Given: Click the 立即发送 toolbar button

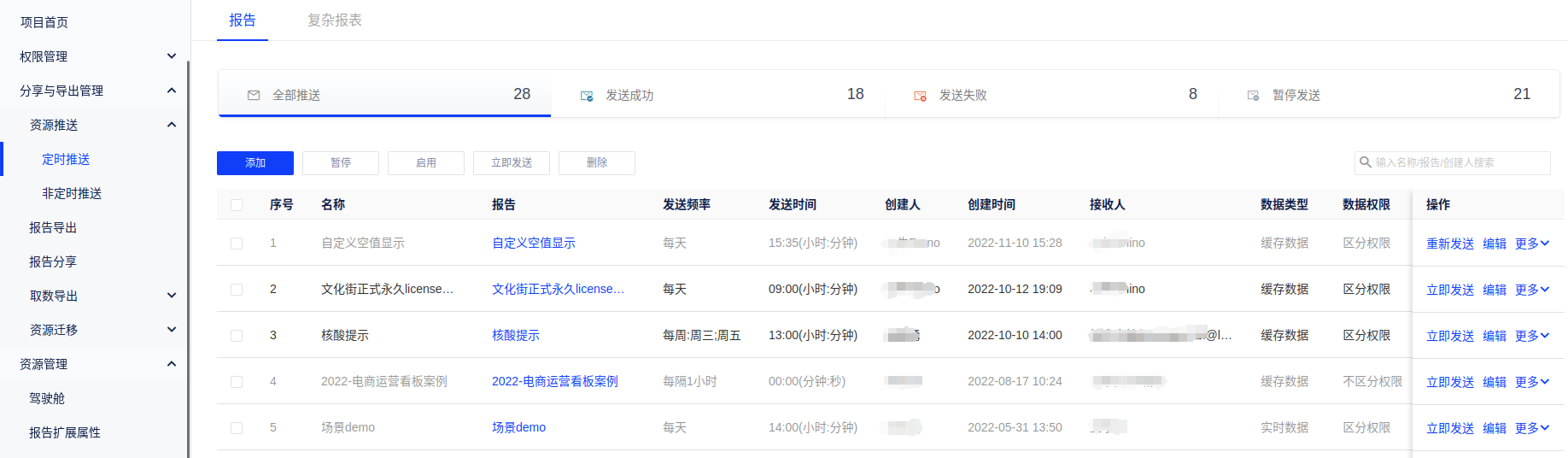Looking at the screenshot, I should click(x=512, y=163).
